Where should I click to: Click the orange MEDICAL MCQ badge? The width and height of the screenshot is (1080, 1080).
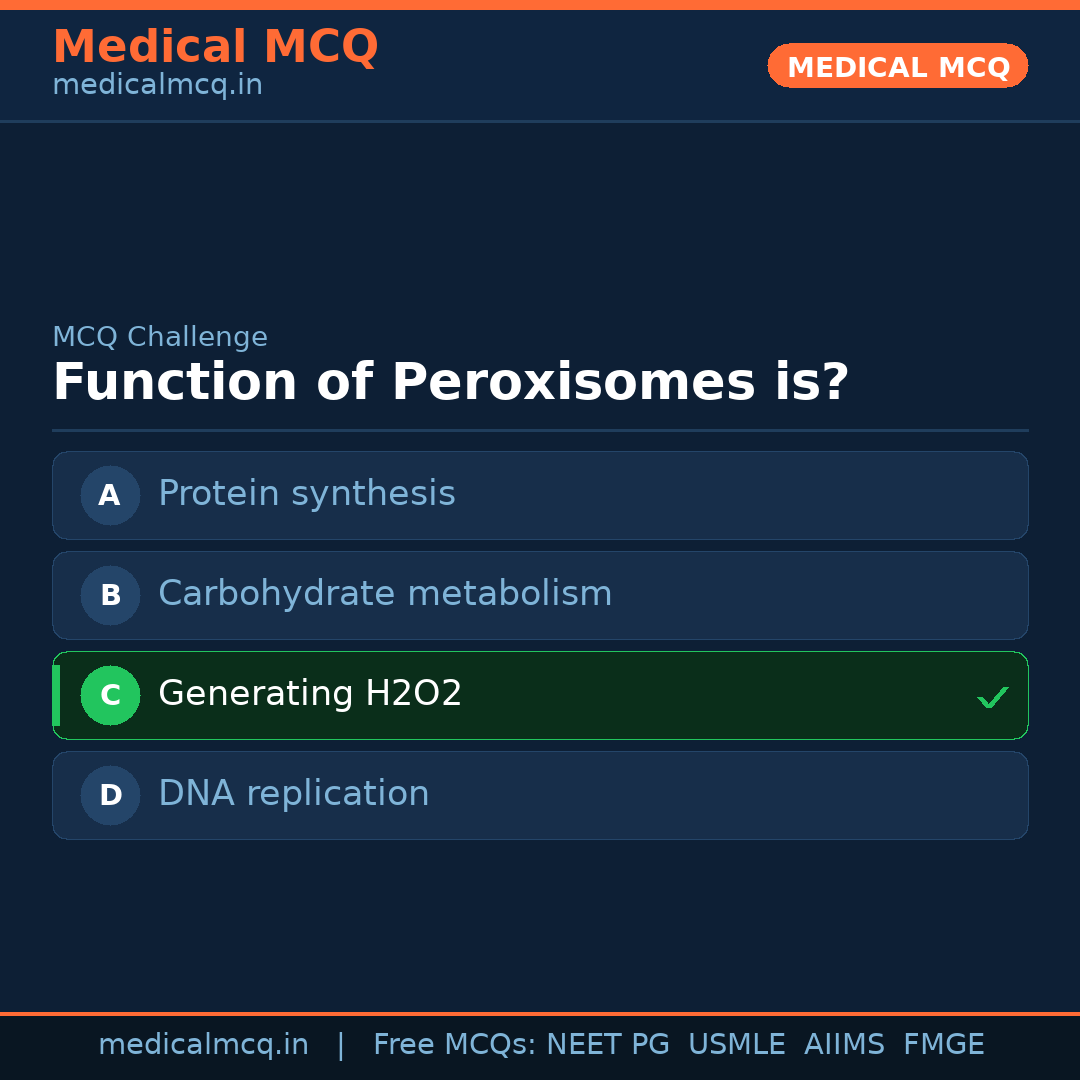point(897,66)
